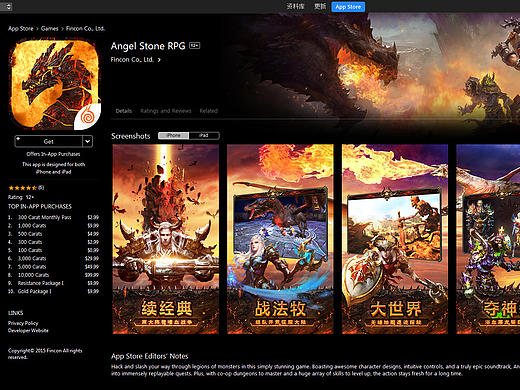Click the 300 Carat Monthly Pass row
This screenshot has height=390, width=520.
click(53, 217)
